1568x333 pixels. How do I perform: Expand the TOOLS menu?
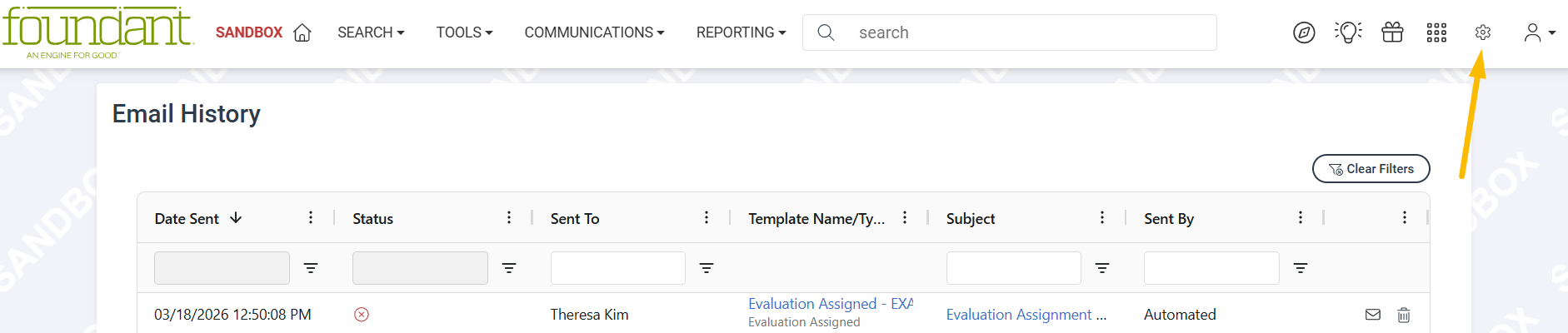point(464,32)
